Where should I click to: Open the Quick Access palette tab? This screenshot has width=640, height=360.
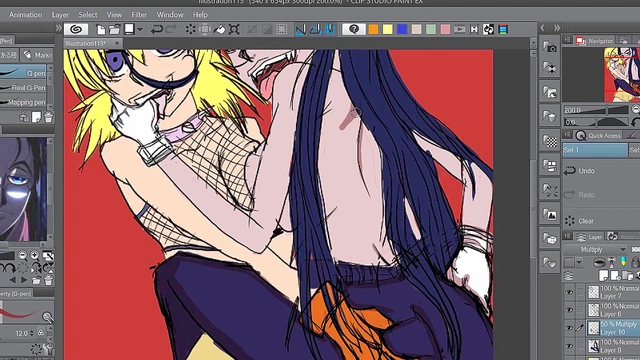coord(599,135)
